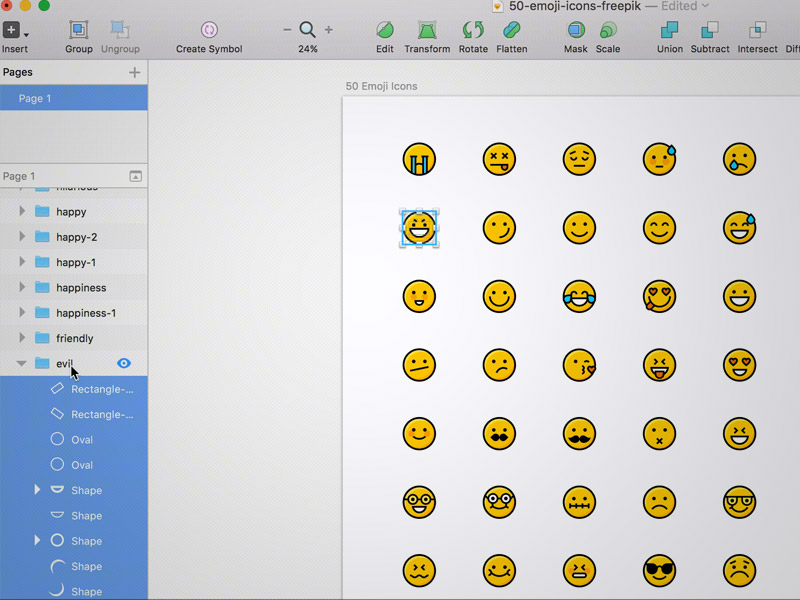The width and height of the screenshot is (800, 600).
Task: Select the emoji with an X-shaped mouth
Action: tap(659, 434)
